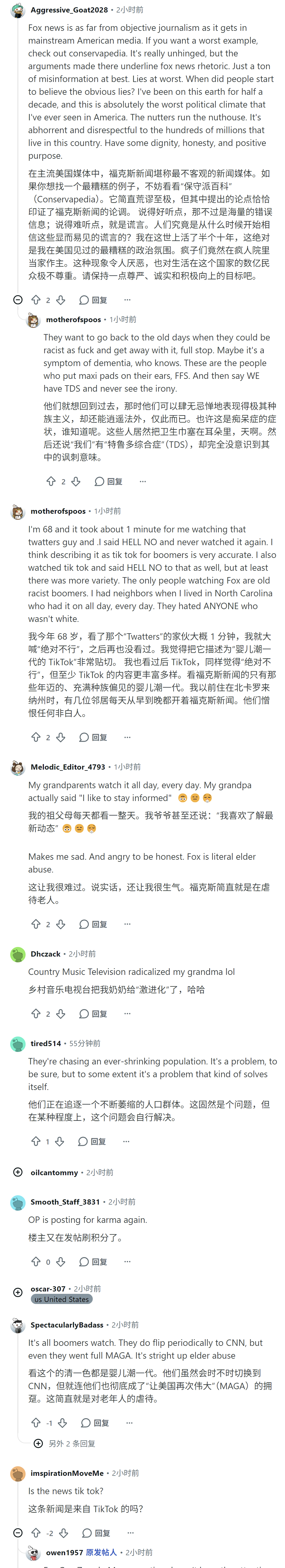Upvote Melodic_Editor_4793's comment
Viewport: 285px width, 1568px height.
36,924
